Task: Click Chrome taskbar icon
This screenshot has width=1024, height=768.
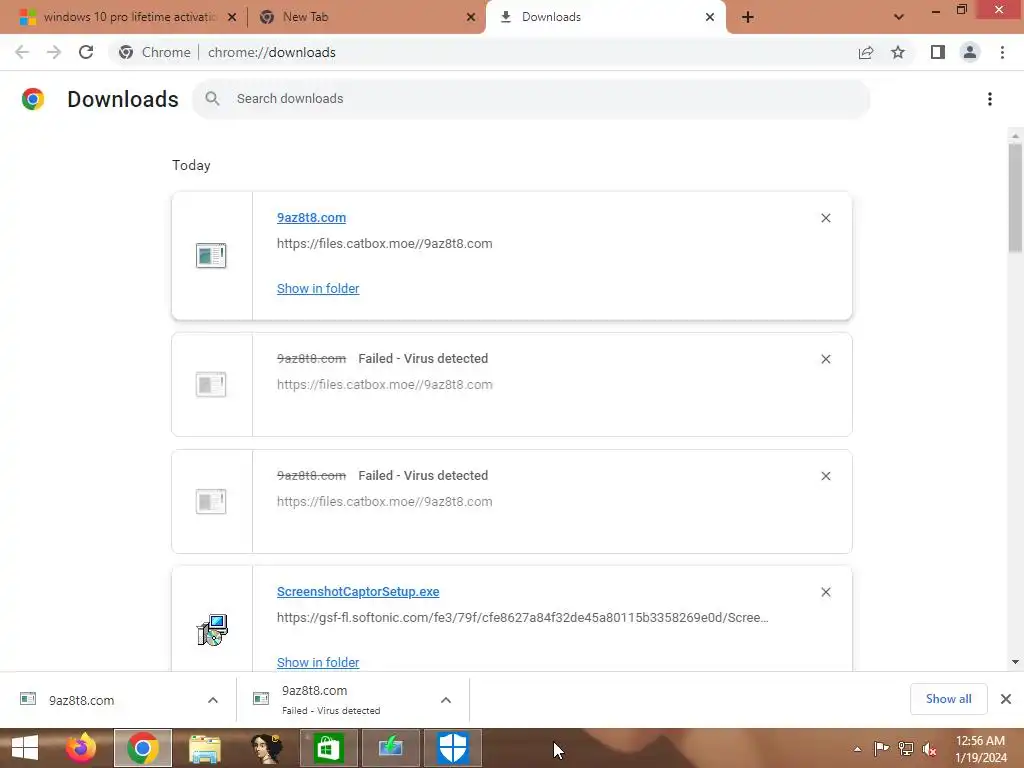Action: pos(142,748)
